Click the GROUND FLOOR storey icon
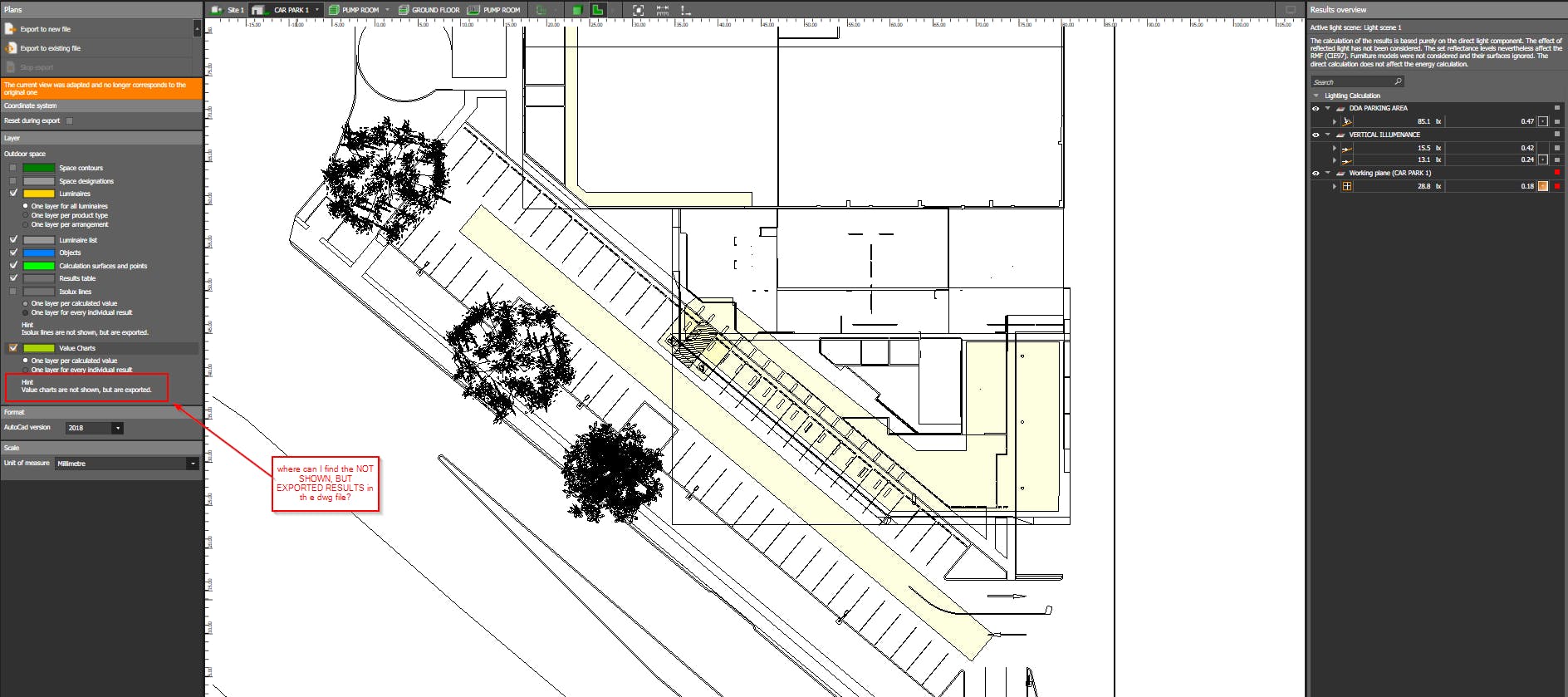Viewport: 1568px width, 697px height. pos(404,10)
